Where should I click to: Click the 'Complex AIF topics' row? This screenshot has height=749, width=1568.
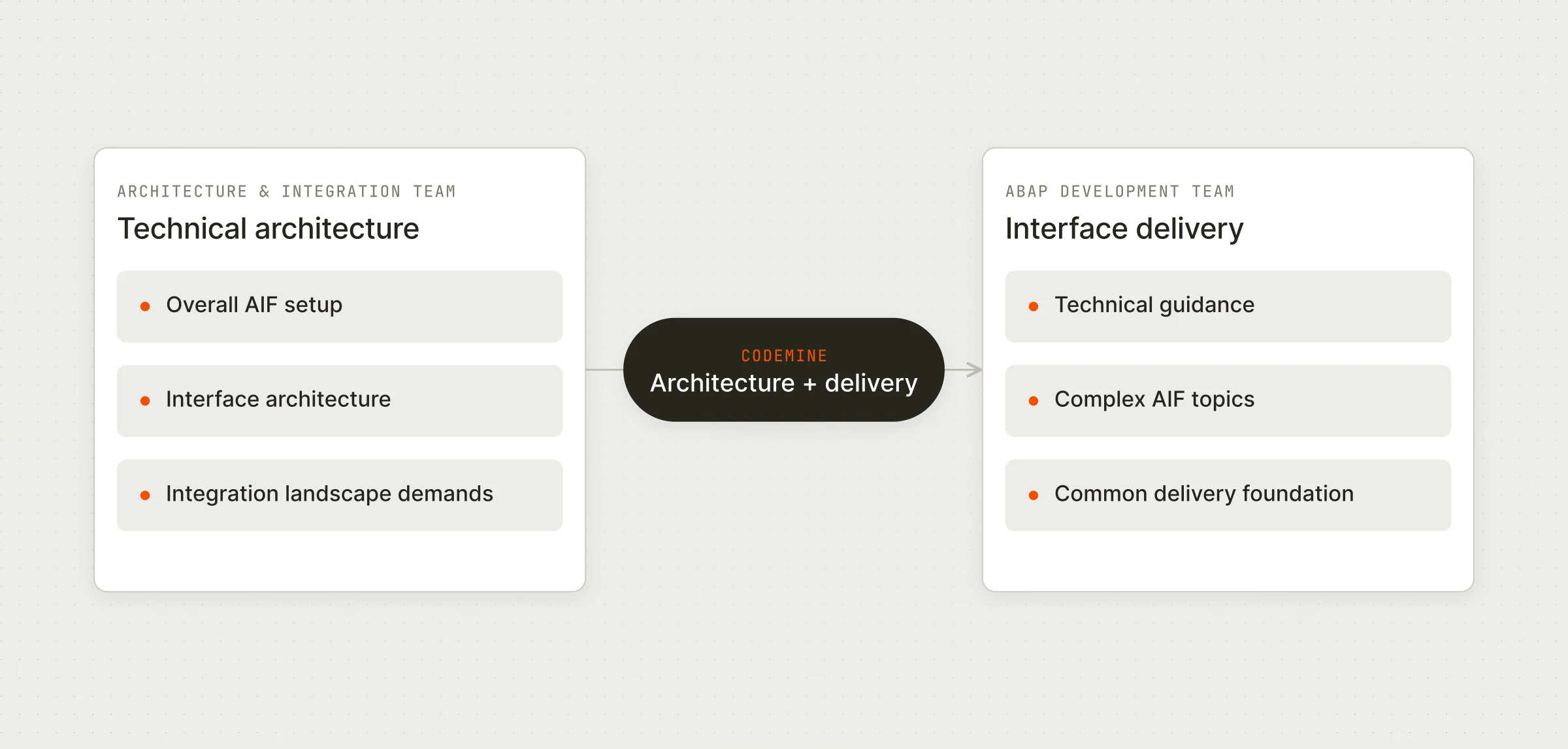(1228, 401)
